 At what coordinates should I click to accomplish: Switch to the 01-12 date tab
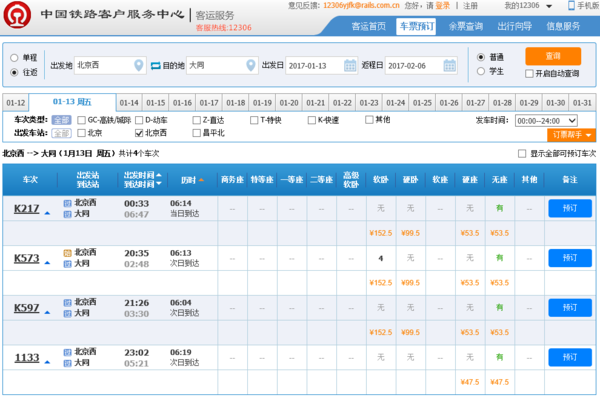[x=16, y=103]
